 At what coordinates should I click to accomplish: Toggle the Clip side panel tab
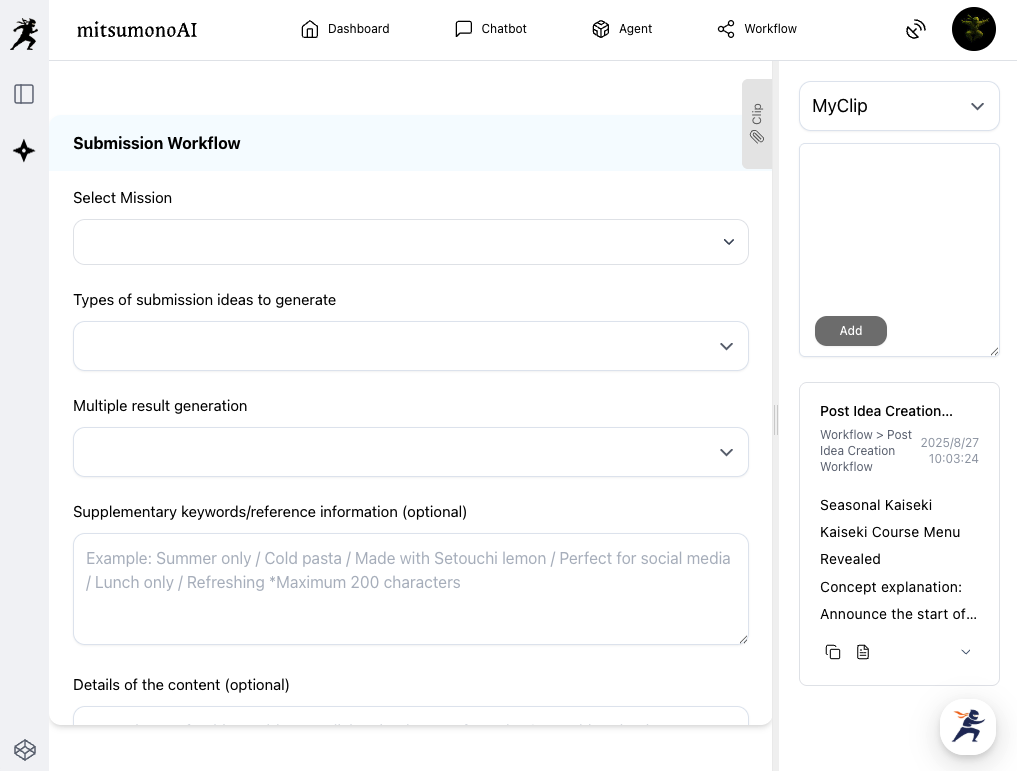(757, 124)
